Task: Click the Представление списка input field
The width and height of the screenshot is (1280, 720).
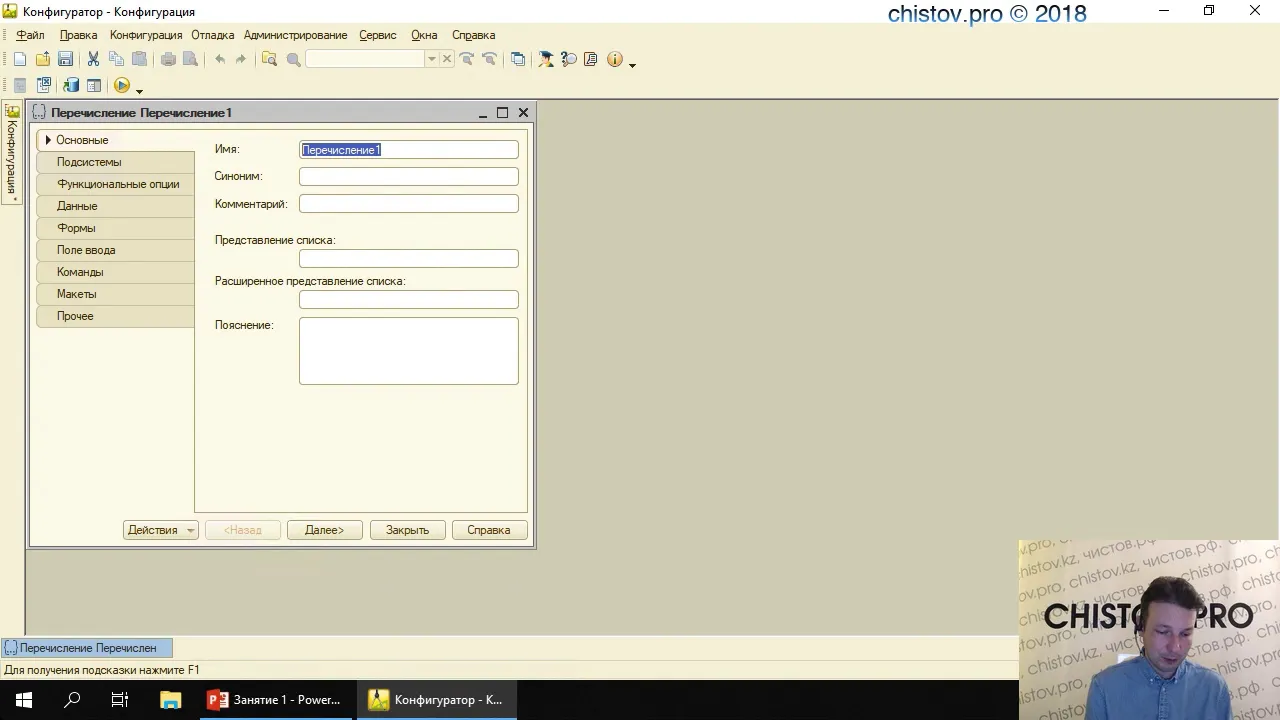Action: tap(409, 259)
